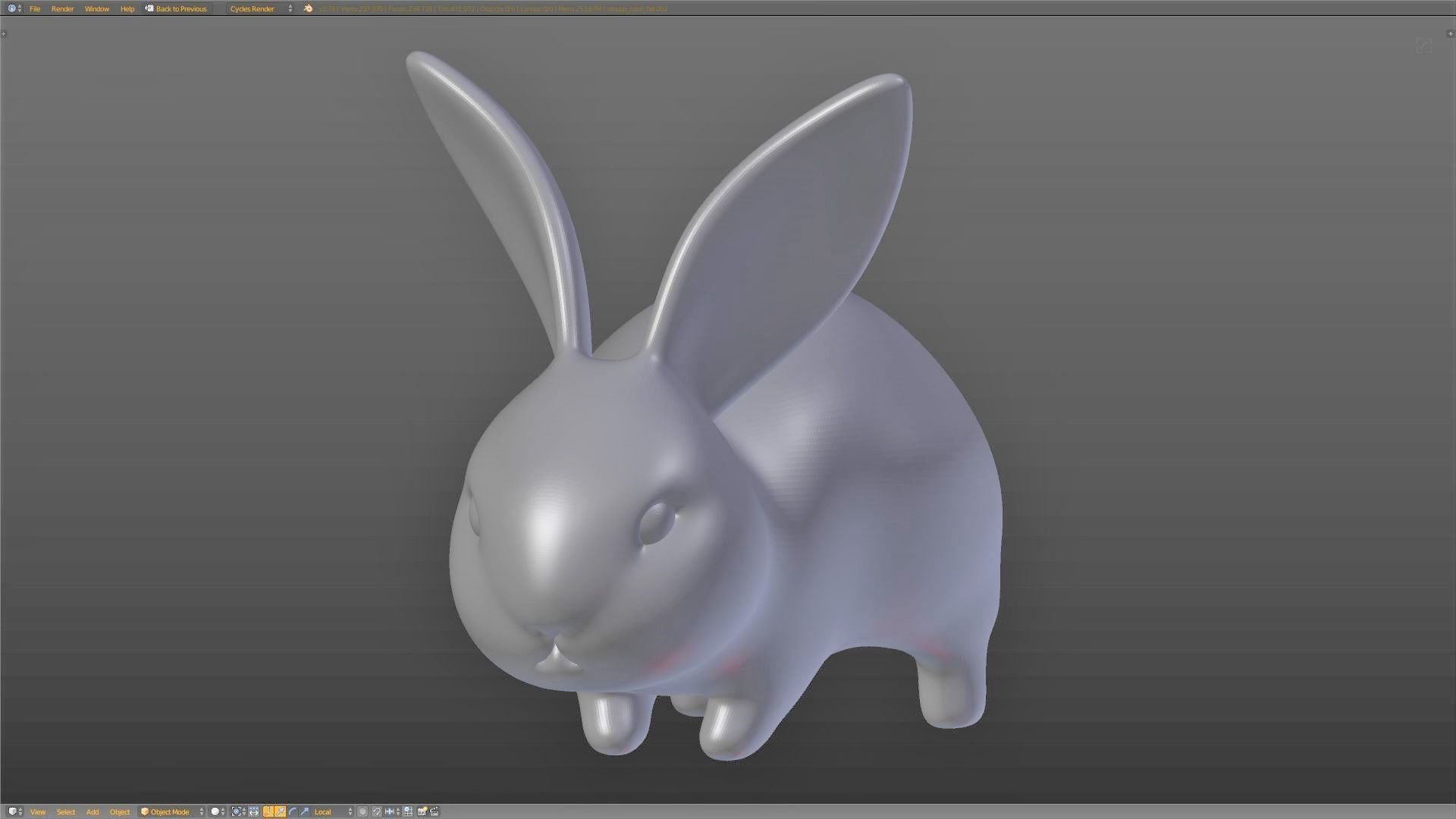Toggle snap align rotation icon
The width and height of the screenshot is (1456, 819).
coord(408,811)
